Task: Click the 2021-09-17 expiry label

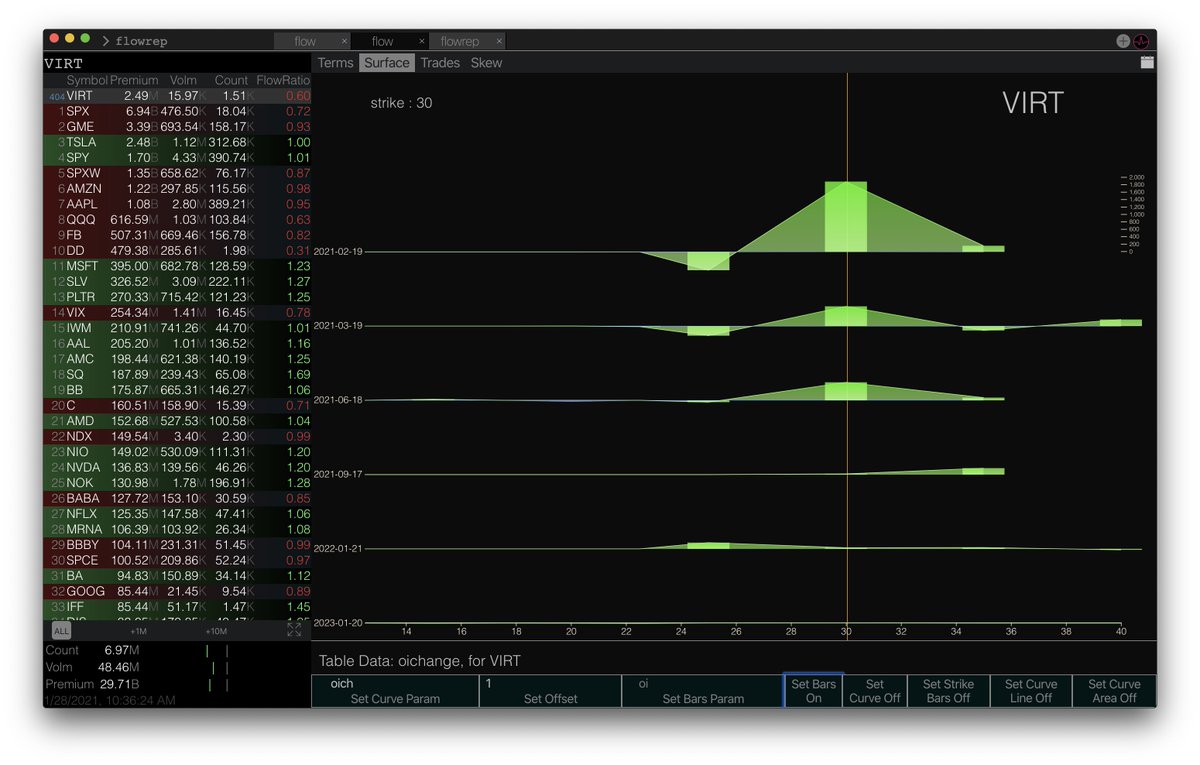Action: 338,474
